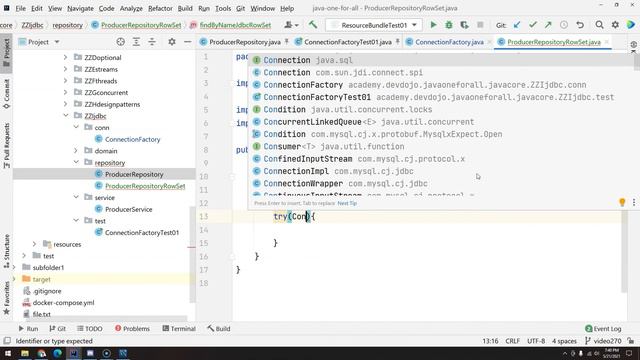Open ProducerService in project tree
Screen dimensions: 640x360
coord(128,209)
